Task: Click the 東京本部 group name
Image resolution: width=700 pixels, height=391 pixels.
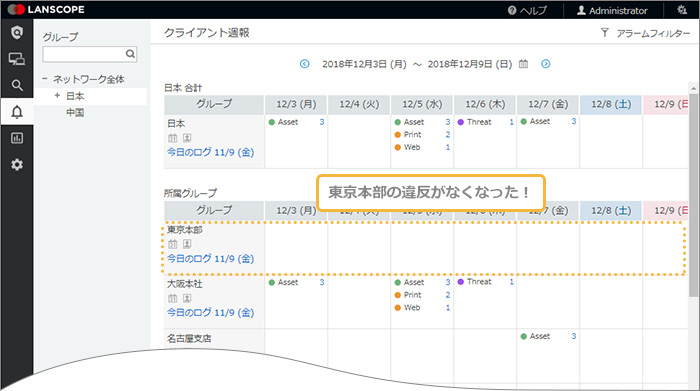Action: [x=184, y=230]
